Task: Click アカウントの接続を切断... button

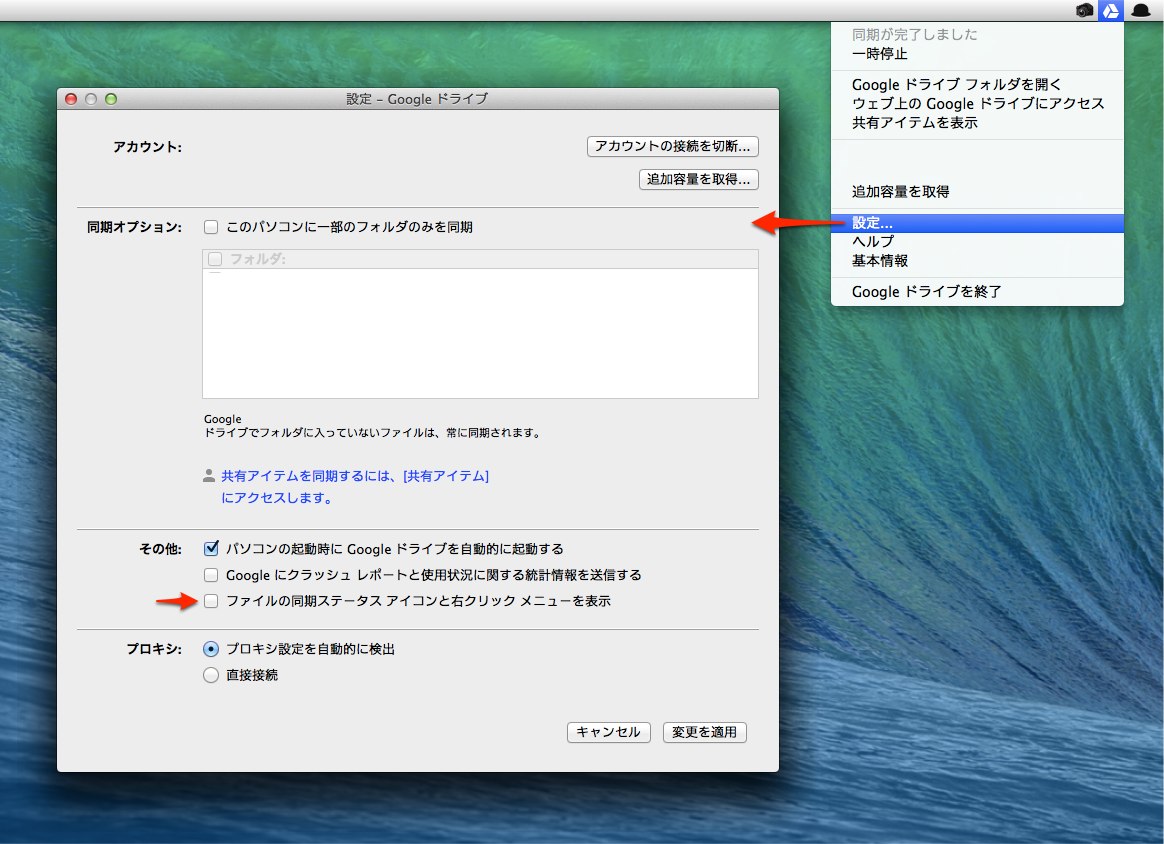Action: pyautogui.click(x=673, y=146)
